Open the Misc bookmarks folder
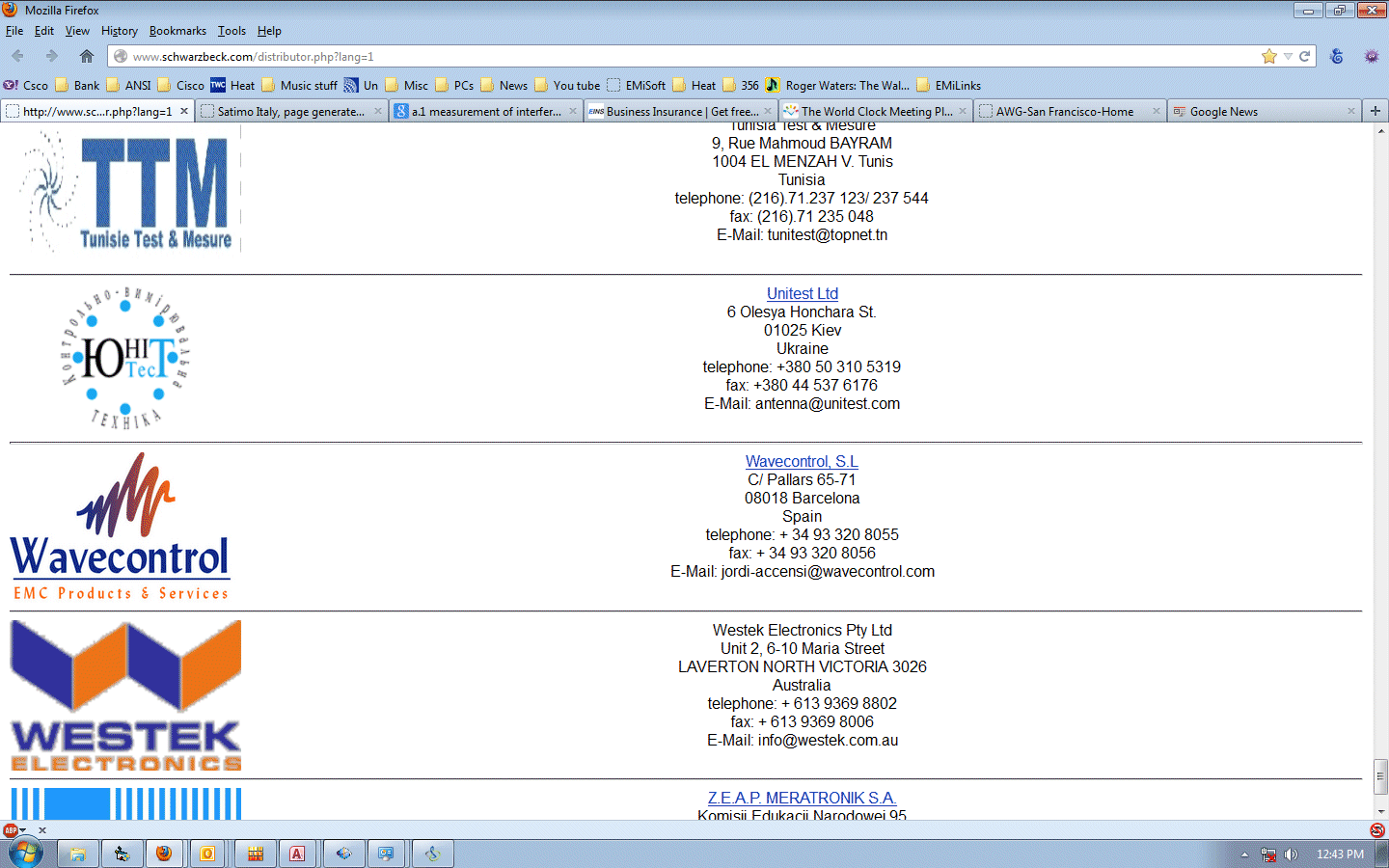1389x868 pixels. point(406,85)
